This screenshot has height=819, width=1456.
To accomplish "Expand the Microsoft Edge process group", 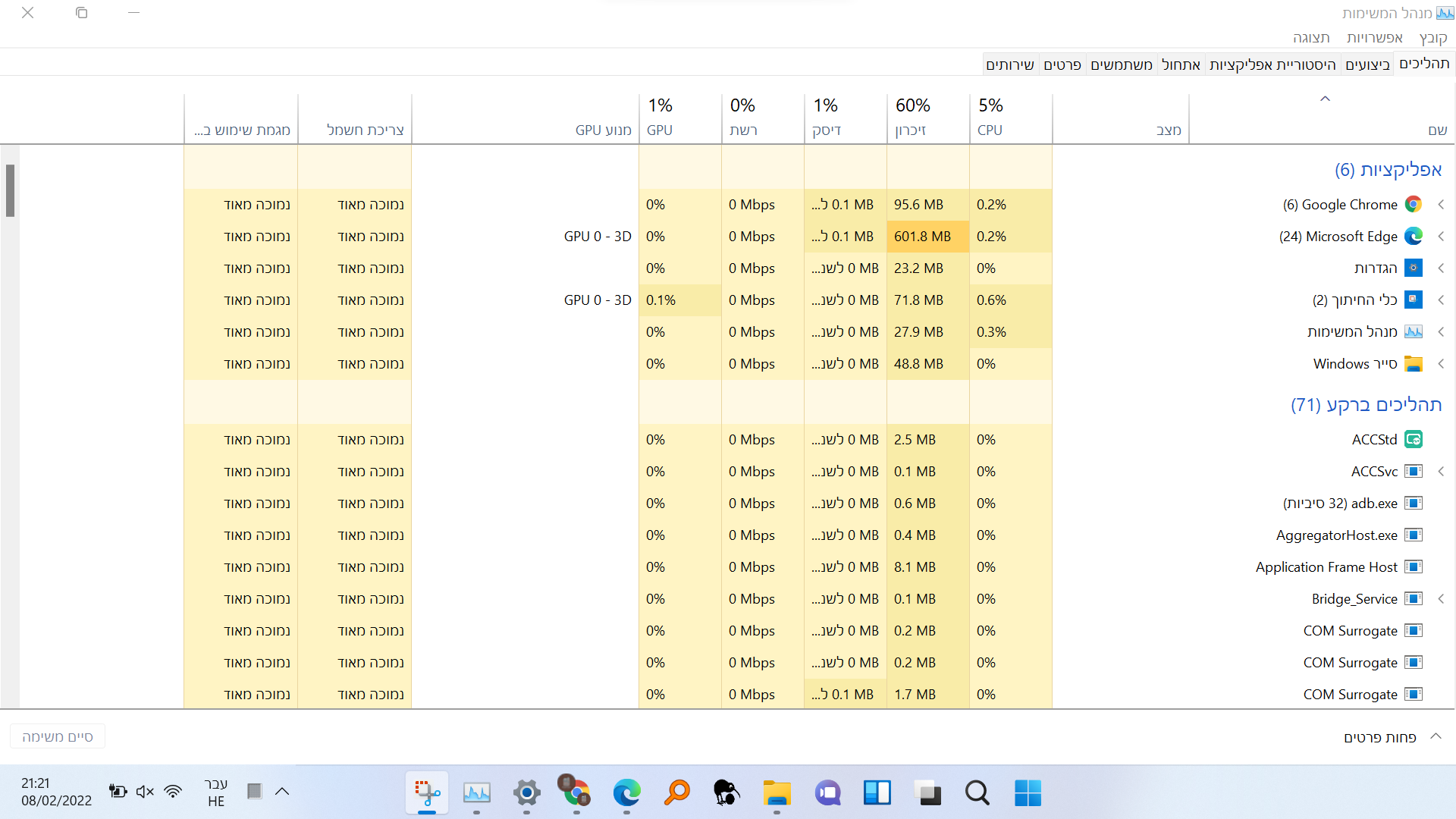I will point(1441,237).
